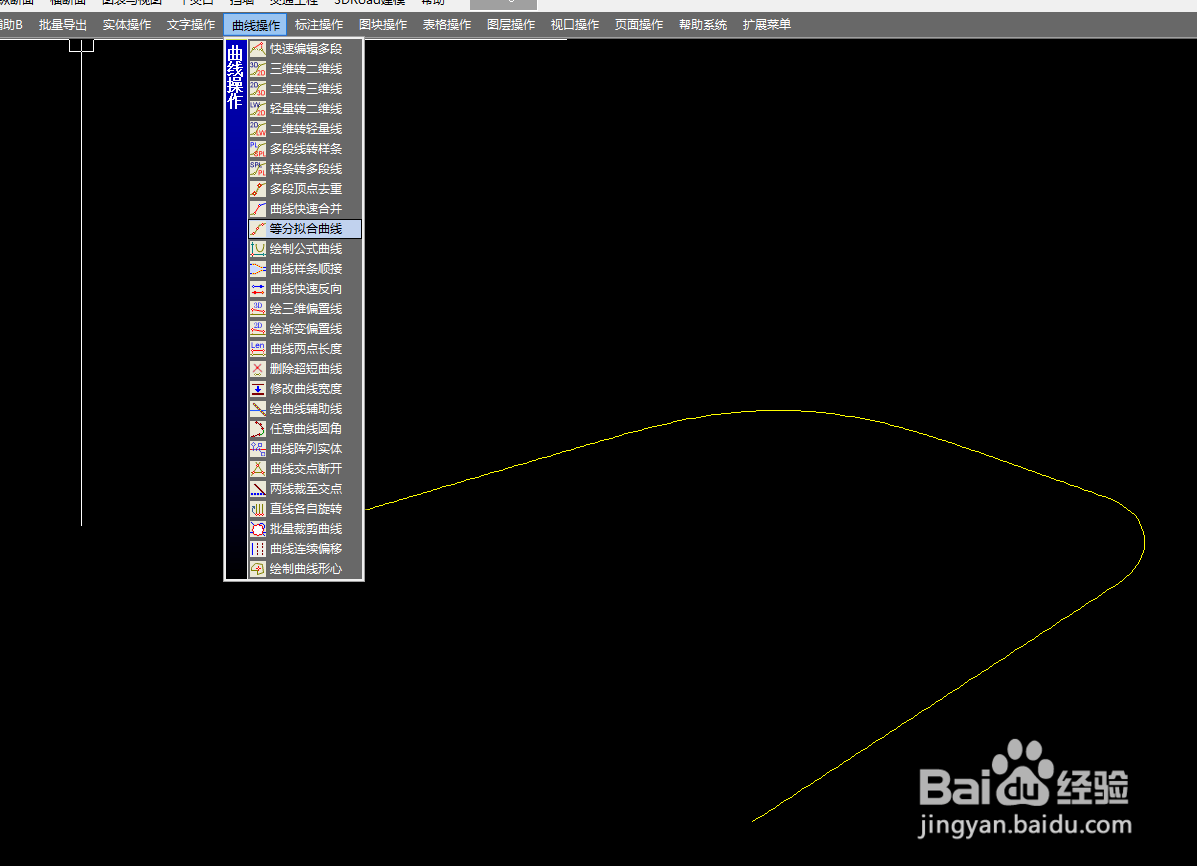Click 曲线两点长度 measurement tool
The image size is (1197, 866).
pyautogui.click(x=305, y=348)
